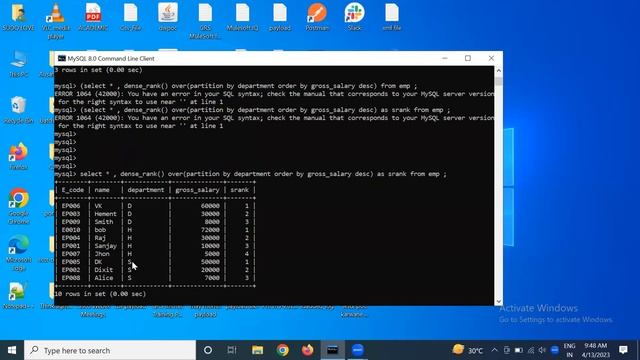Click the name Dixit in results
This screenshot has height=360, width=640.
104,270
